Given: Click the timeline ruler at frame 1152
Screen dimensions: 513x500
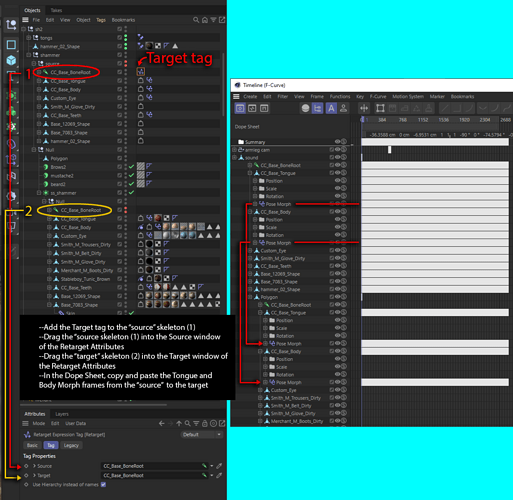Looking at the screenshot, I should point(423,120).
